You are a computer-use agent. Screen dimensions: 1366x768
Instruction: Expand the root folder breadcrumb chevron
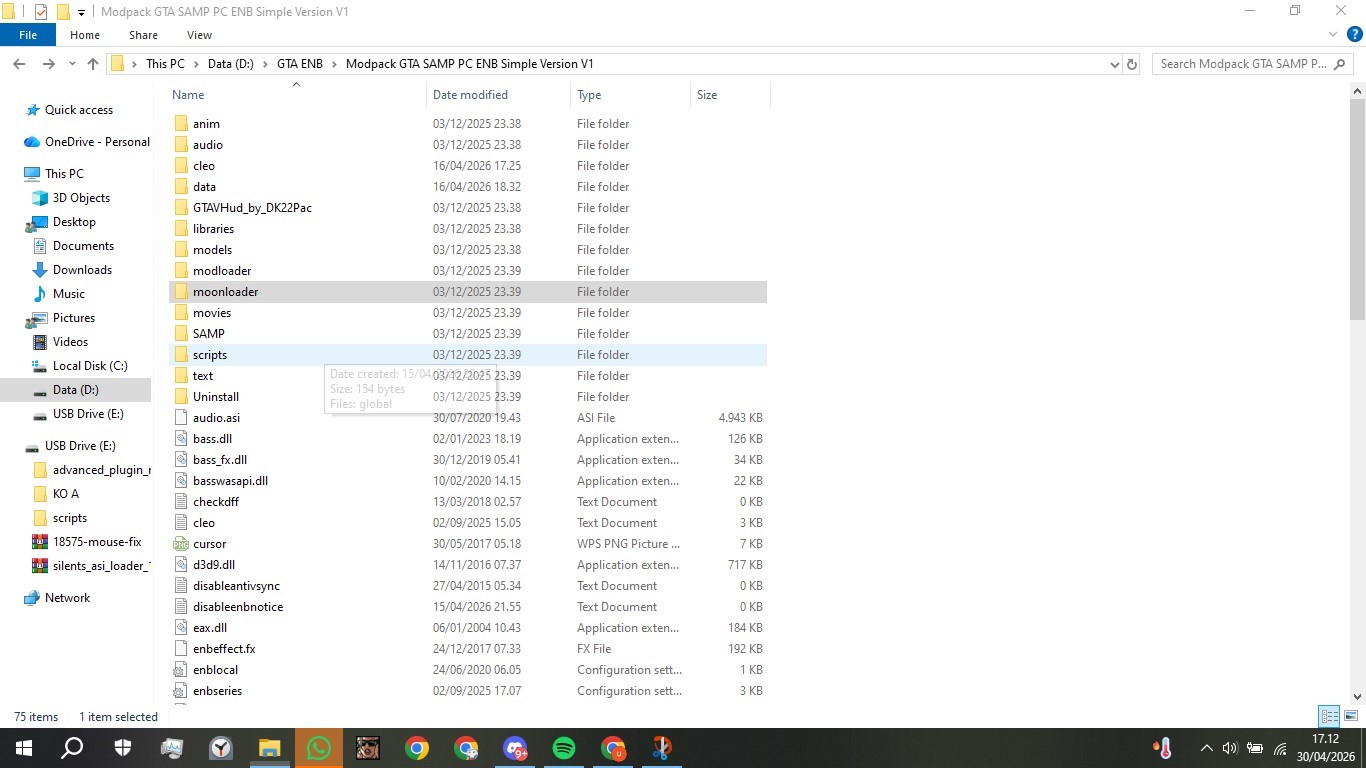134,64
